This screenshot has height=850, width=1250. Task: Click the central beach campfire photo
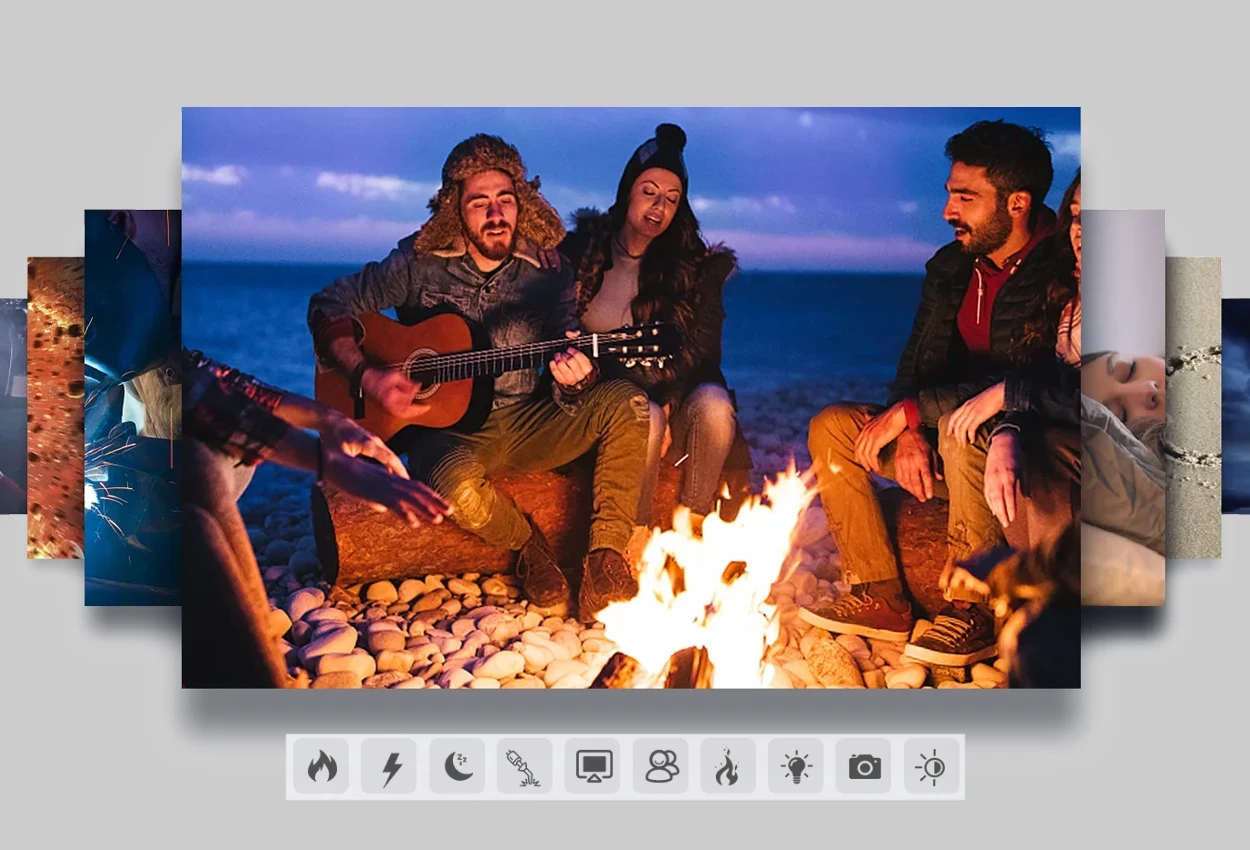point(630,300)
